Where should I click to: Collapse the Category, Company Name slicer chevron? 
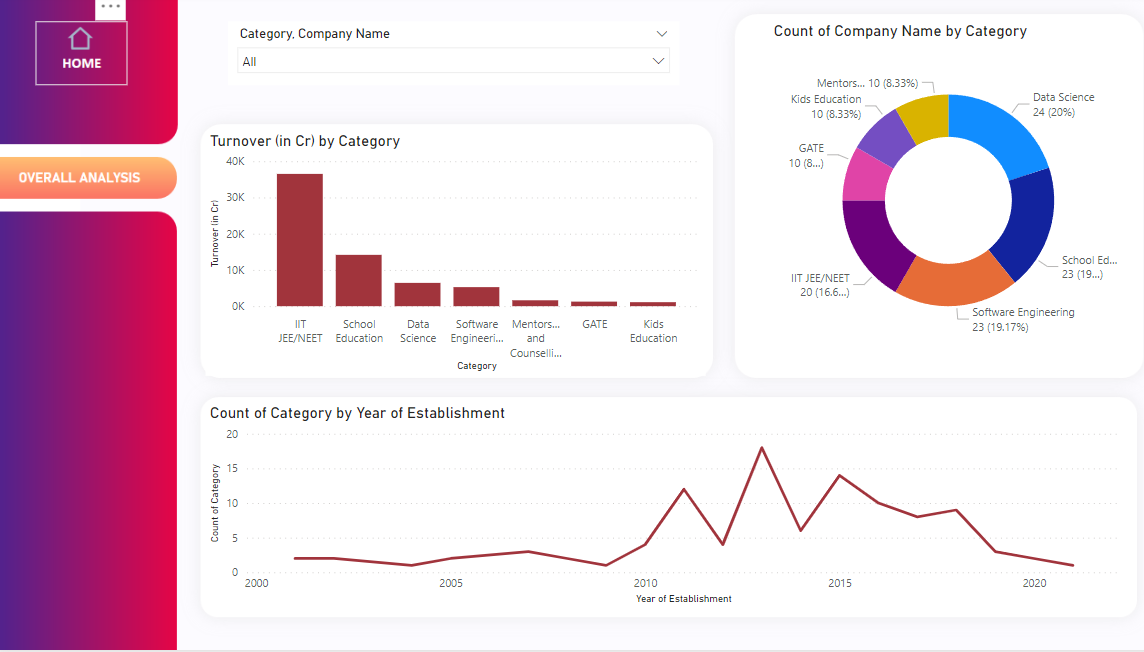[661, 33]
